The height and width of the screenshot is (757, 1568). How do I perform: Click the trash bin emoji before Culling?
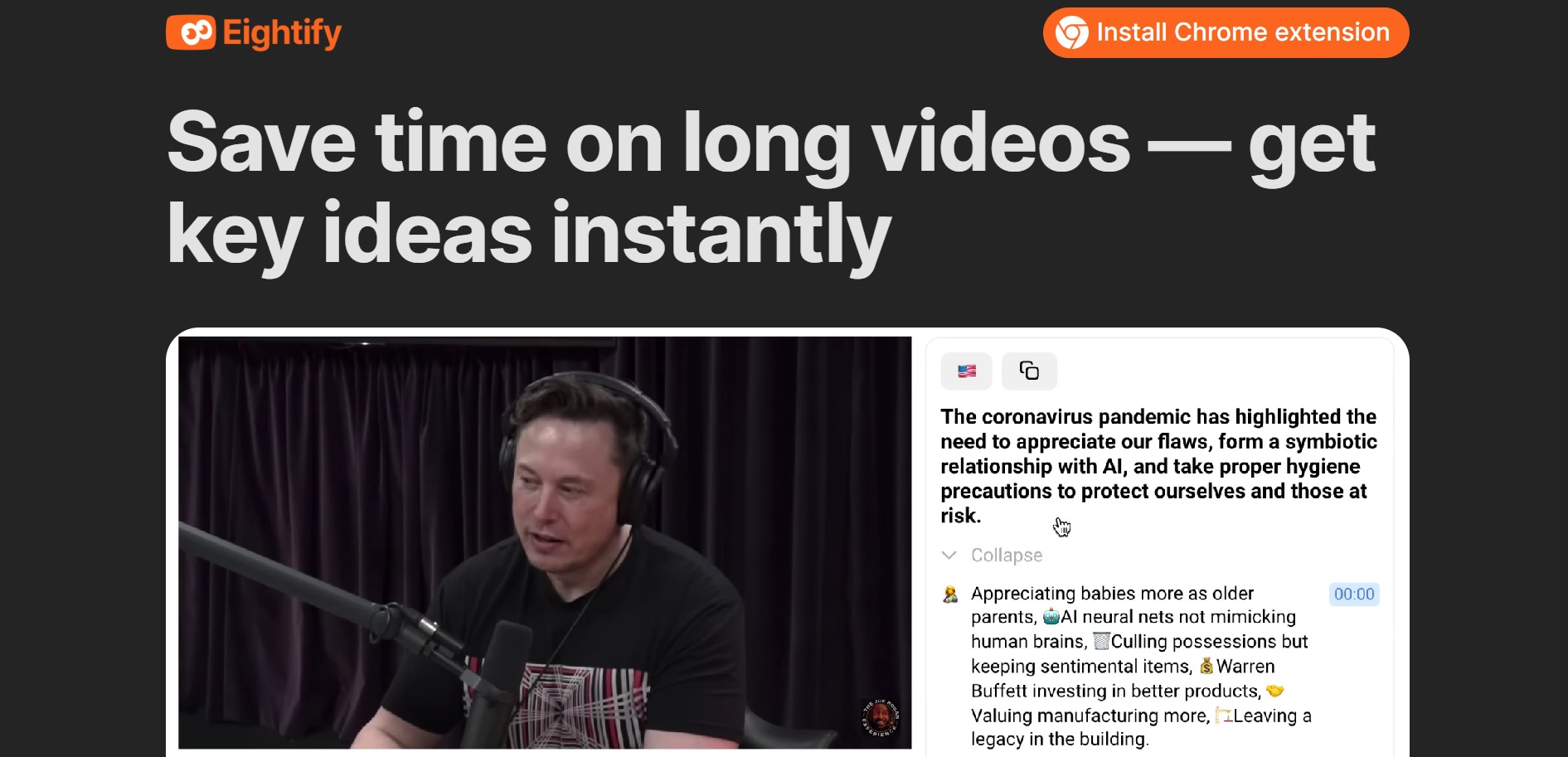point(1101,641)
